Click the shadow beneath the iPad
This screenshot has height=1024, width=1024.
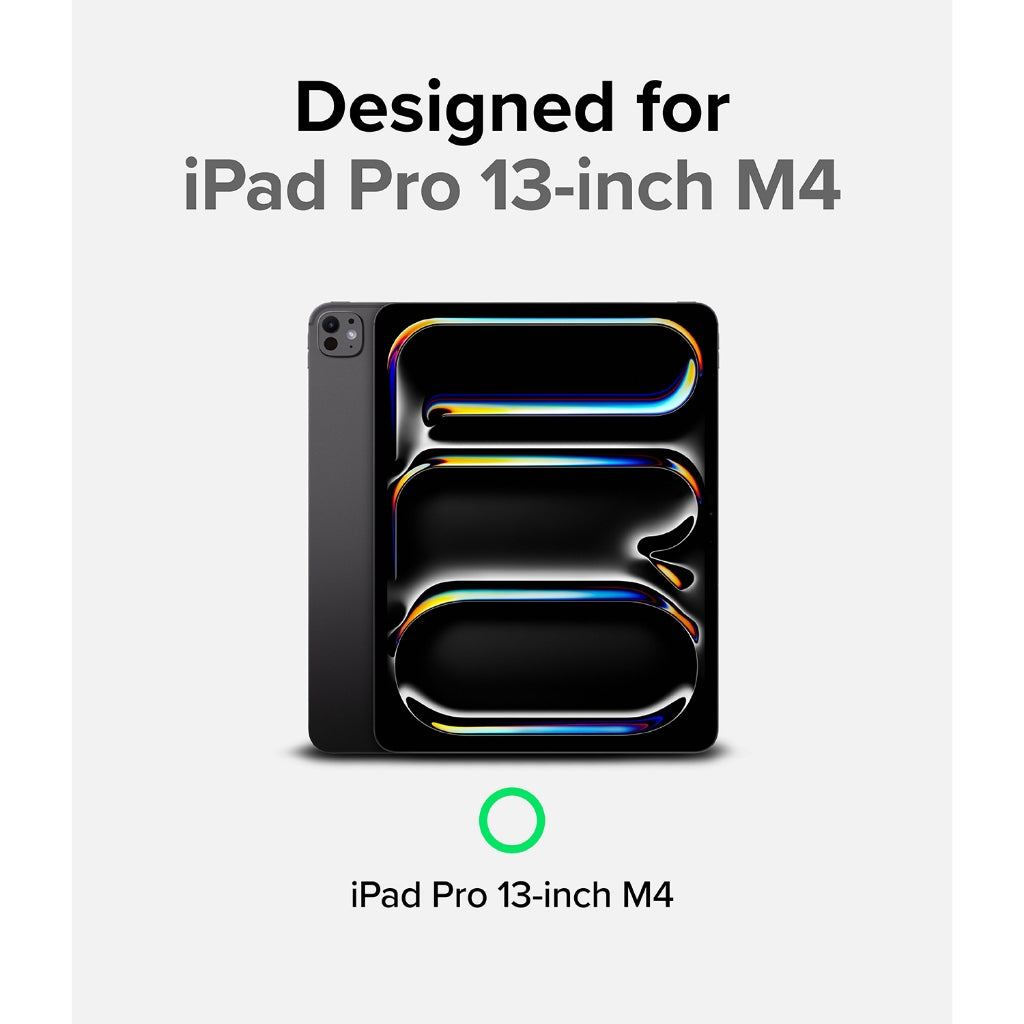(x=513, y=756)
